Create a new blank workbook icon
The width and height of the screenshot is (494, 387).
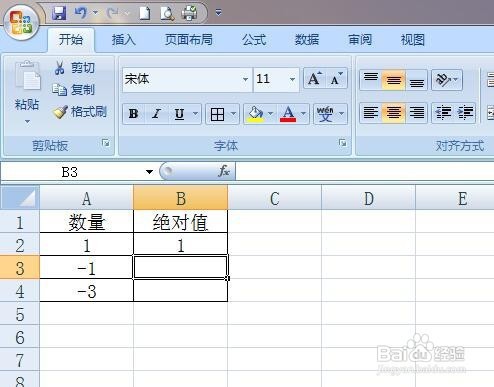[144, 13]
